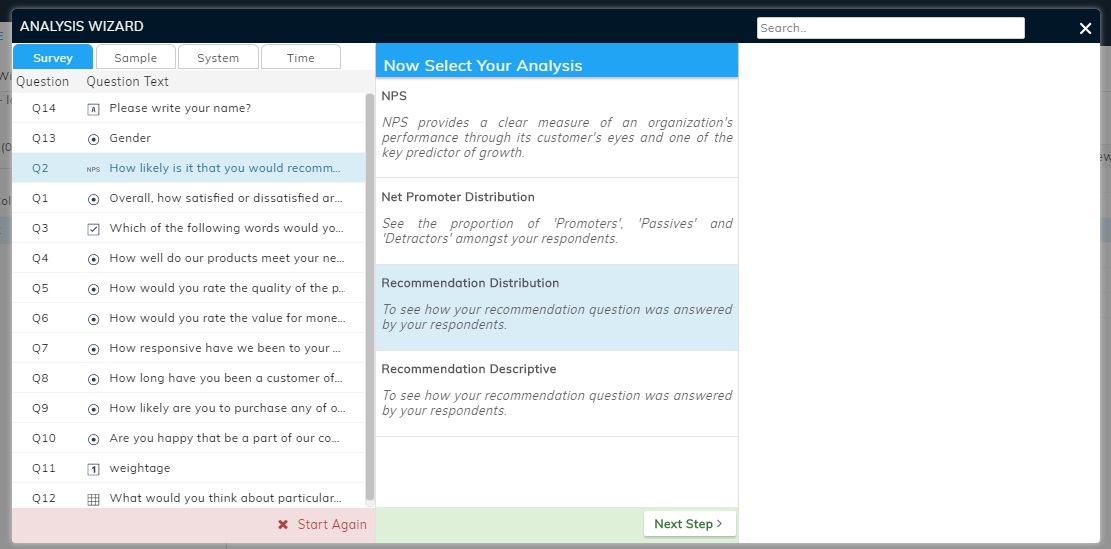Viewport: 1111px width, 549px height.
Task: Click the numeric icon beside weightage
Action: (93, 469)
